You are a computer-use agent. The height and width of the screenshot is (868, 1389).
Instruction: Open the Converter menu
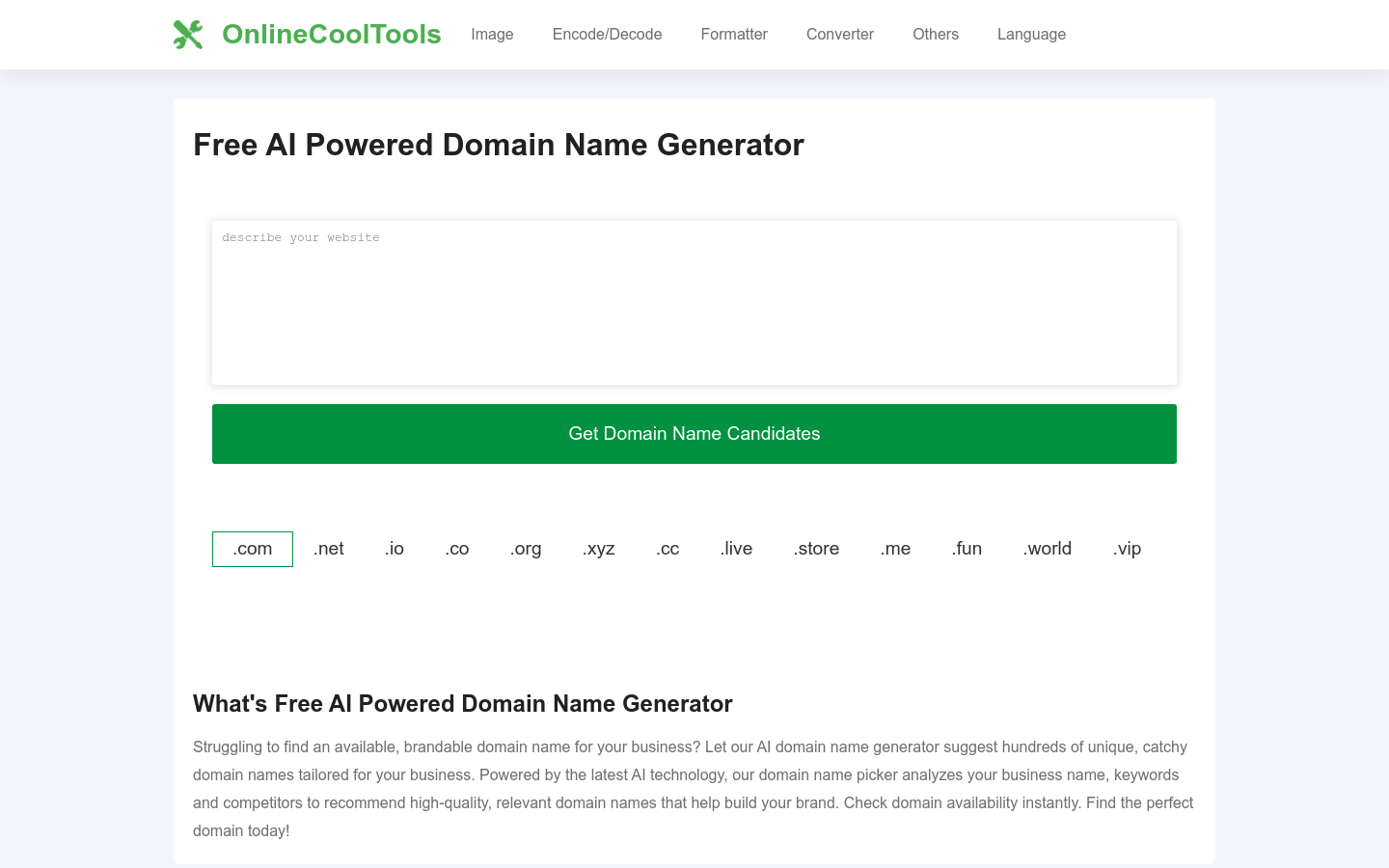(840, 35)
